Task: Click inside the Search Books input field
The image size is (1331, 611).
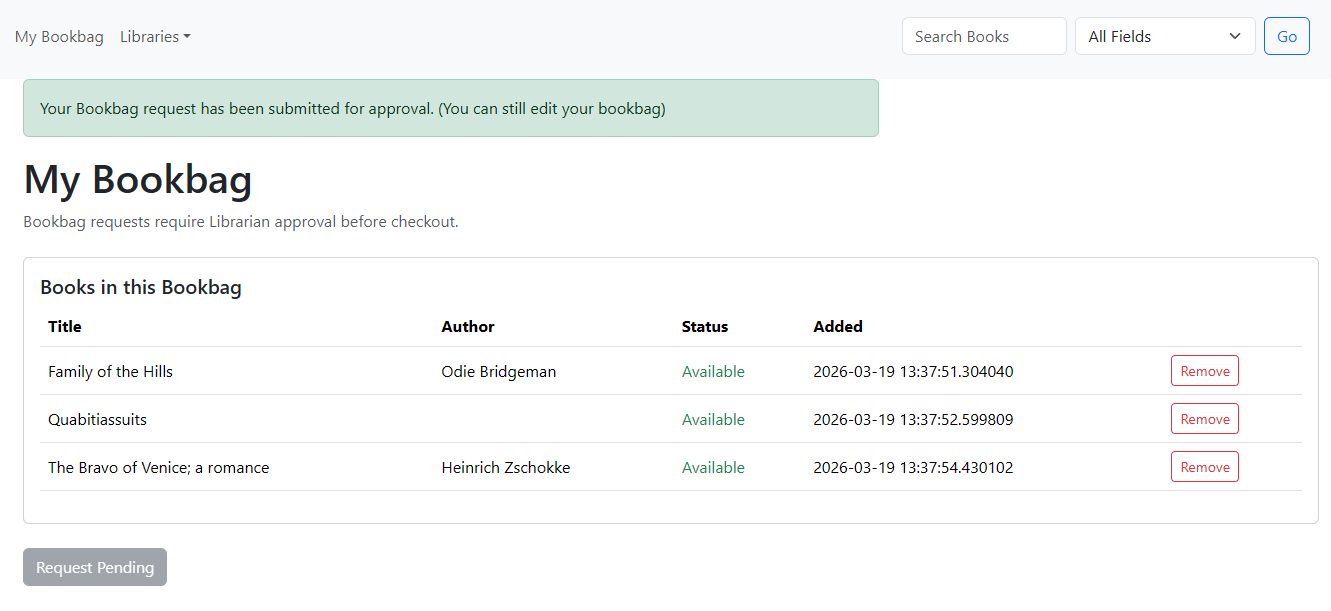Action: [x=983, y=35]
